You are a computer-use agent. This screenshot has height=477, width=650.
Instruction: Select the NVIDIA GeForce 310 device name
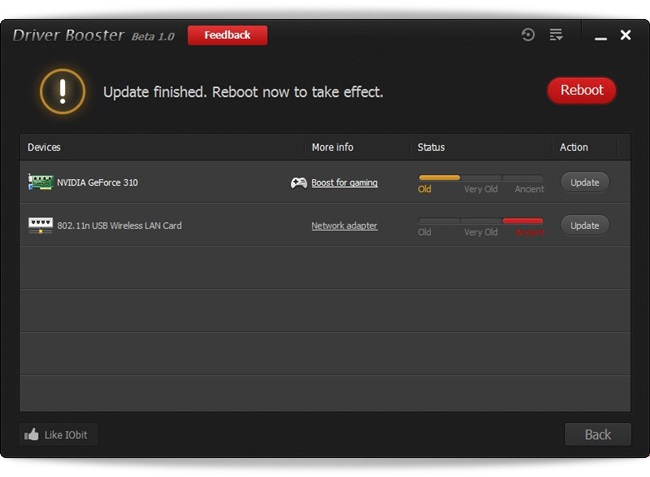pyautogui.click(x=97, y=182)
